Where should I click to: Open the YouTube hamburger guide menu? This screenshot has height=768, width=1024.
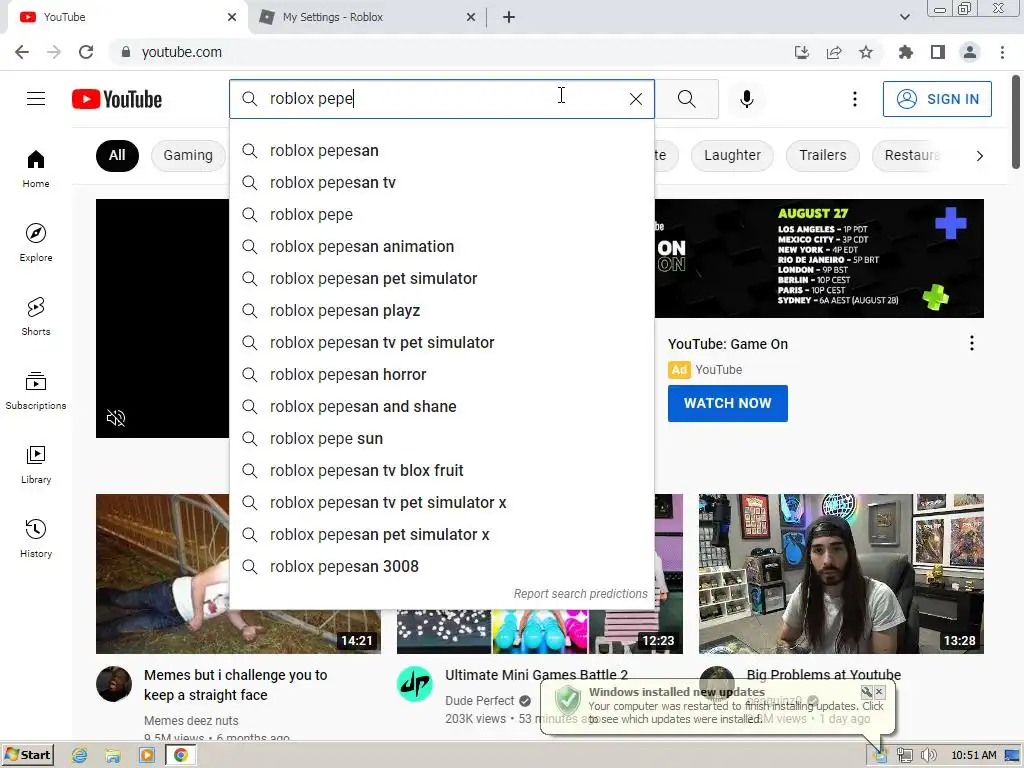point(36,99)
